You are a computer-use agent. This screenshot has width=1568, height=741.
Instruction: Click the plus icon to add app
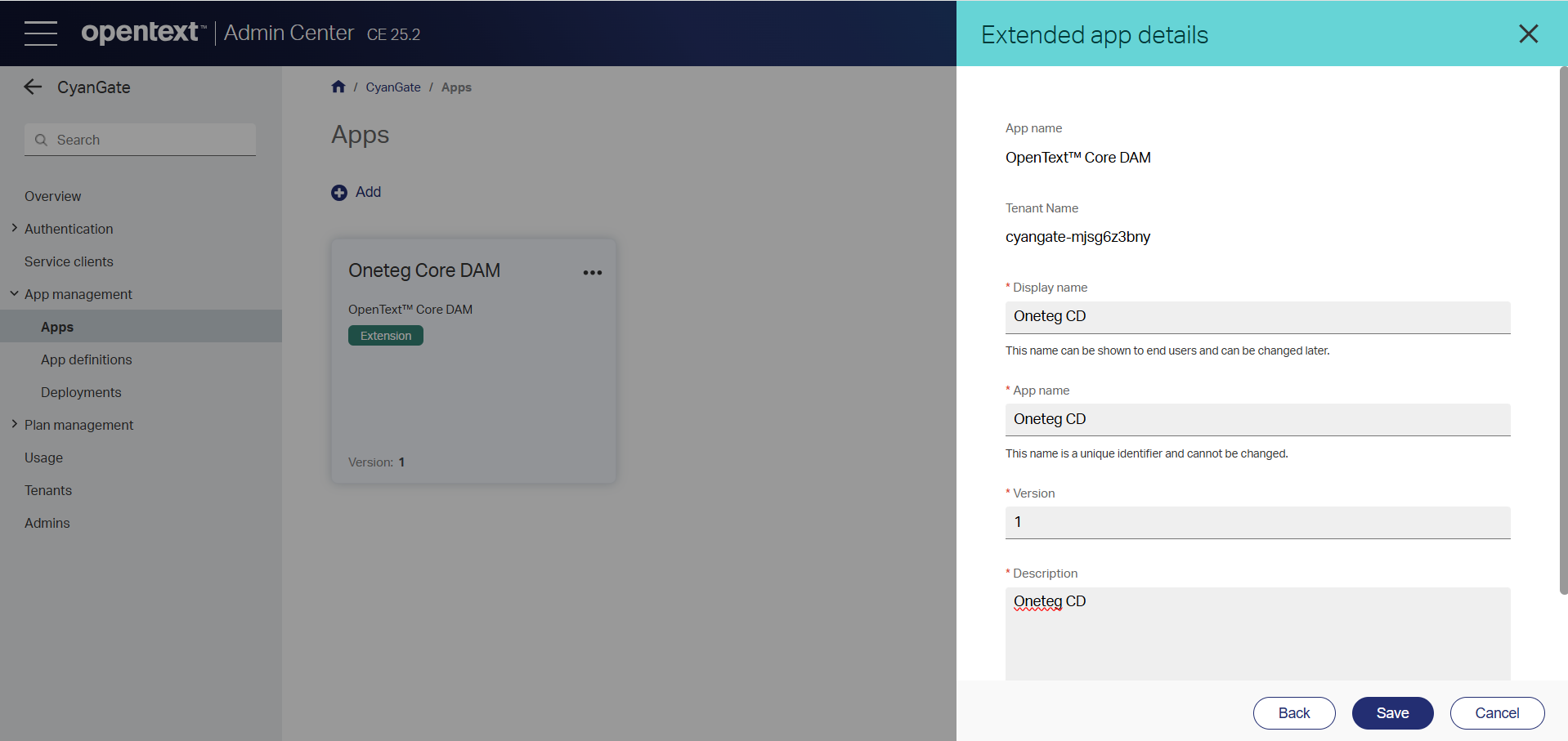click(339, 193)
